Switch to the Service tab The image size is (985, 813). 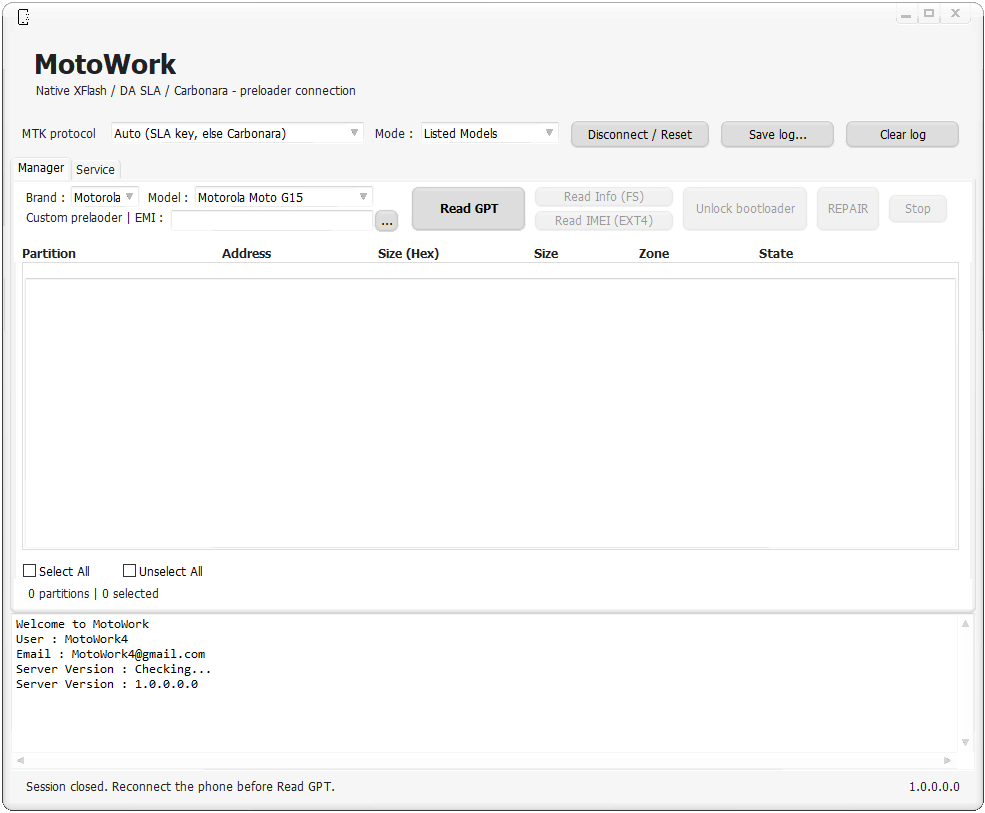tap(95, 170)
